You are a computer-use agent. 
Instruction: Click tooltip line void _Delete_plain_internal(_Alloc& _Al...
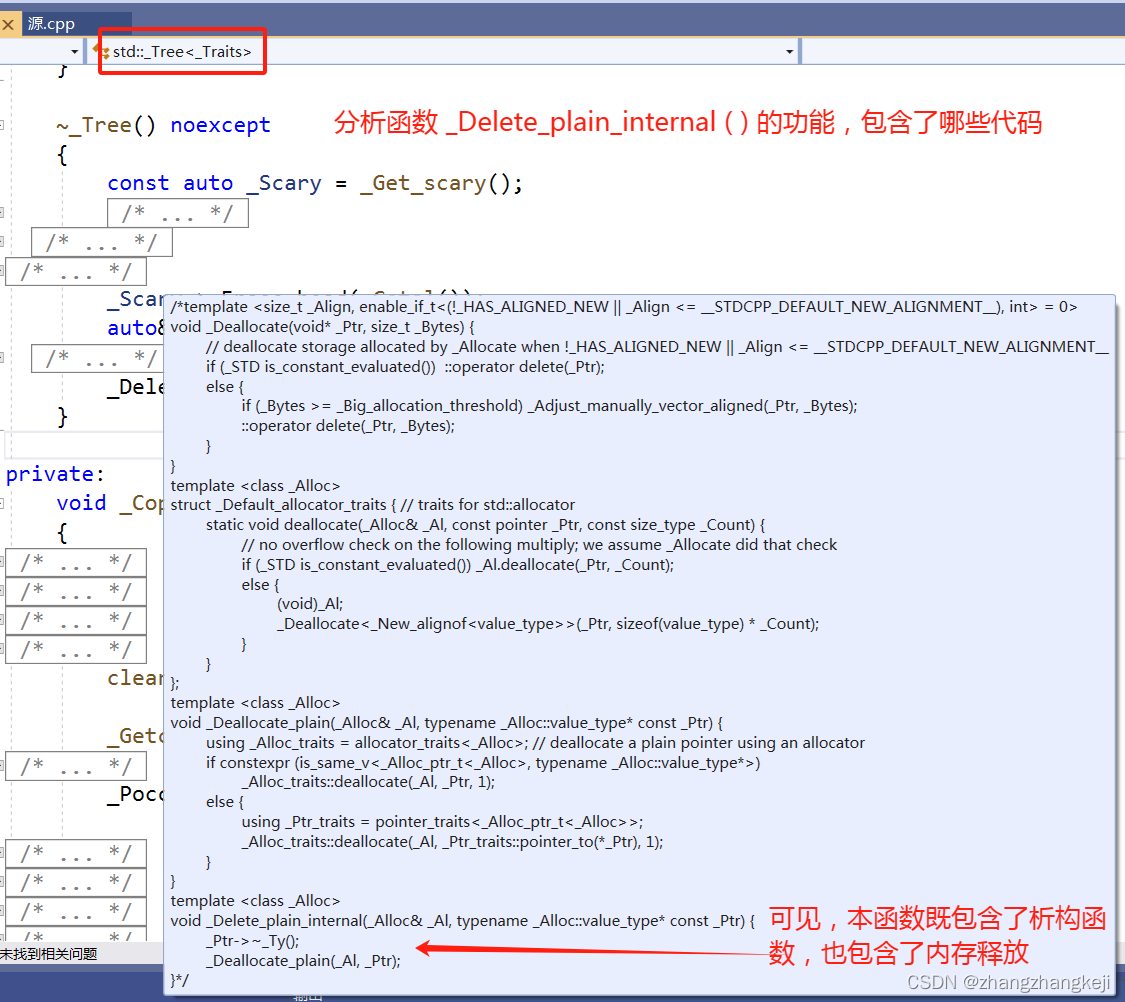463,921
